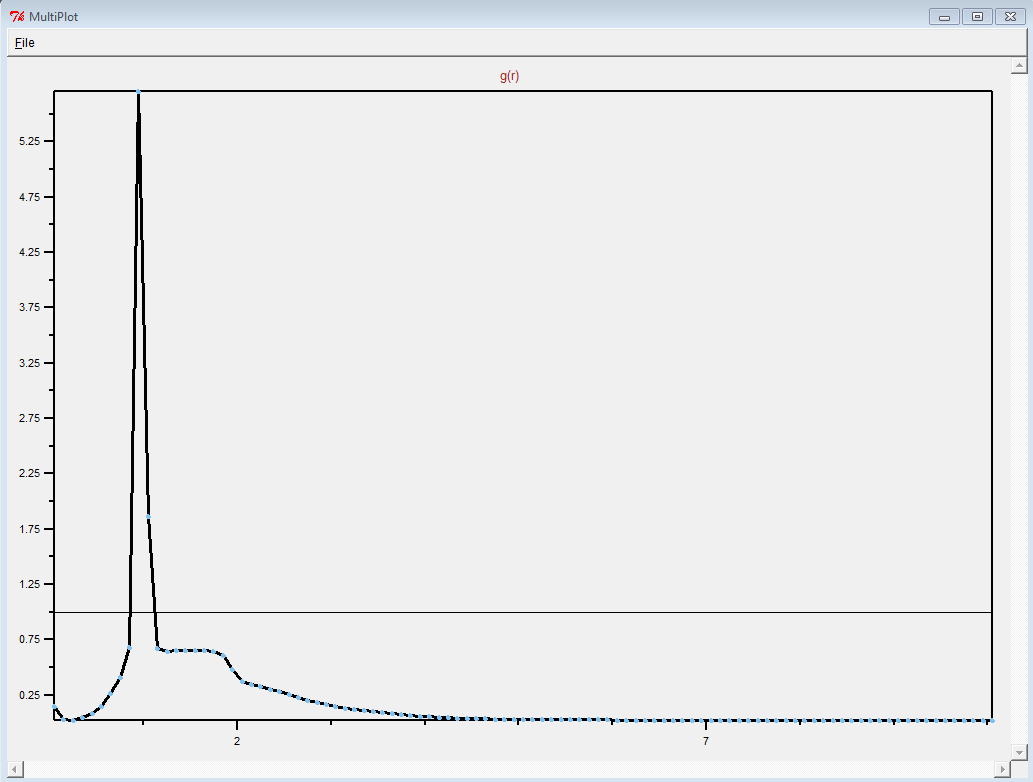Maximize the MultiPlot window
This screenshot has height=782, width=1033.
point(977,16)
